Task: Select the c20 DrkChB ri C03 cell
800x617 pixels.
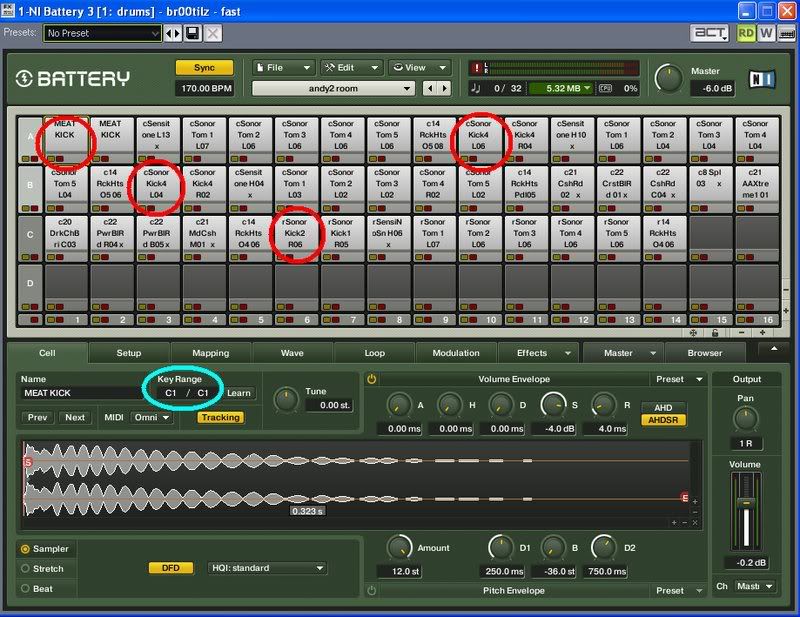Action: pyautogui.click(x=66, y=238)
